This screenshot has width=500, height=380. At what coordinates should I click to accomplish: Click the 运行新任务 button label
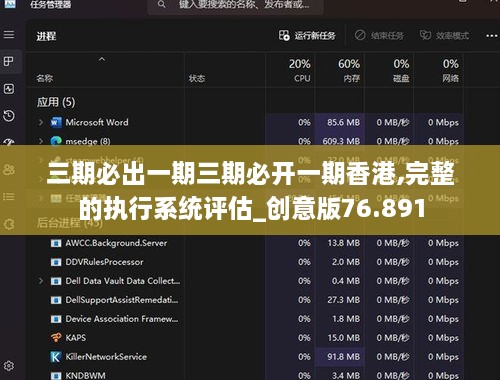[315, 35]
